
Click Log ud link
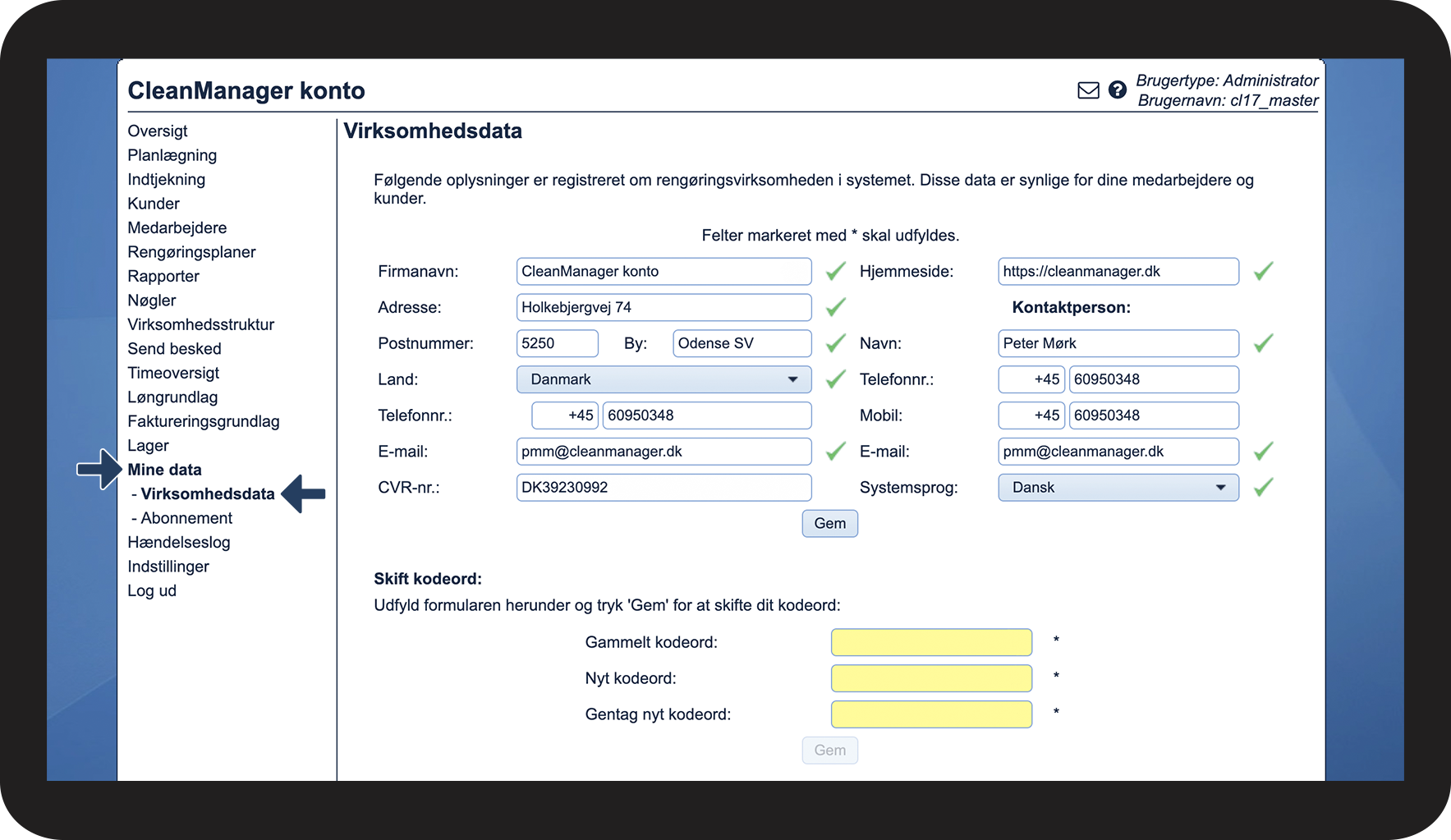(x=152, y=590)
